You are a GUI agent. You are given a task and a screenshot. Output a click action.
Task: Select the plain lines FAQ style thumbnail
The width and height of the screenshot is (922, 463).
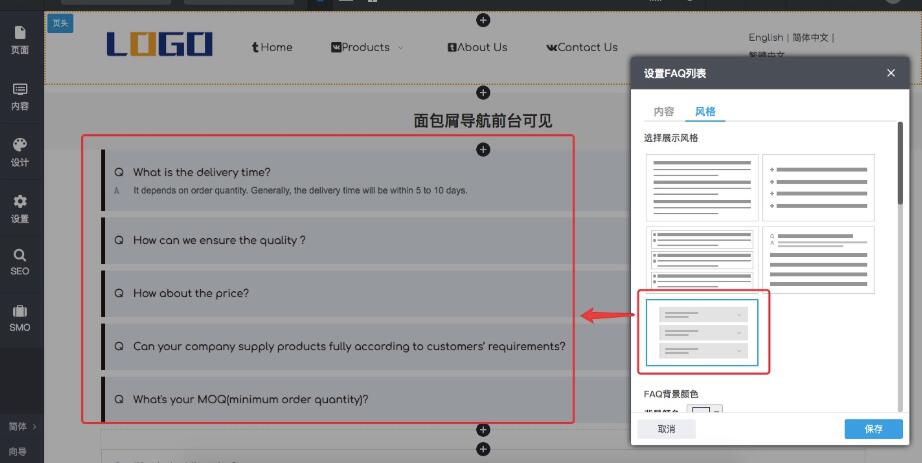coord(702,187)
